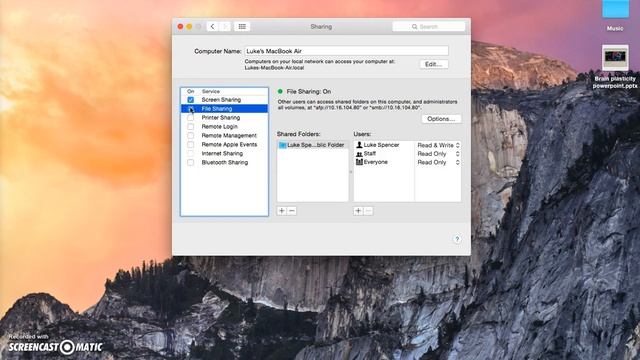640x360 pixels.
Task: Click the Edit... button
Action: pyautogui.click(x=433, y=64)
